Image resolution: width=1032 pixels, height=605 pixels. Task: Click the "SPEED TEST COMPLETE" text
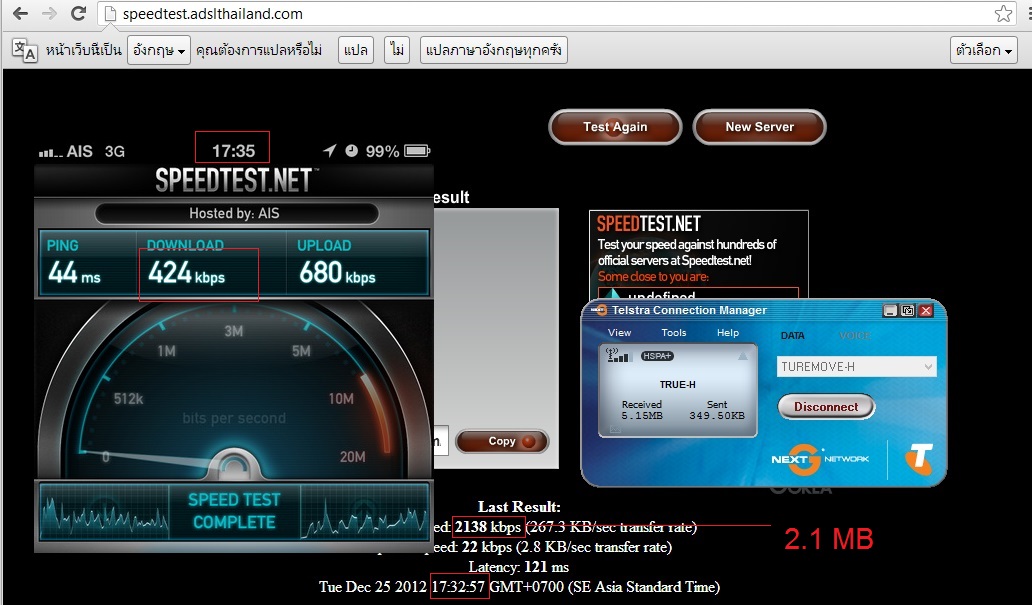[234, 511]
